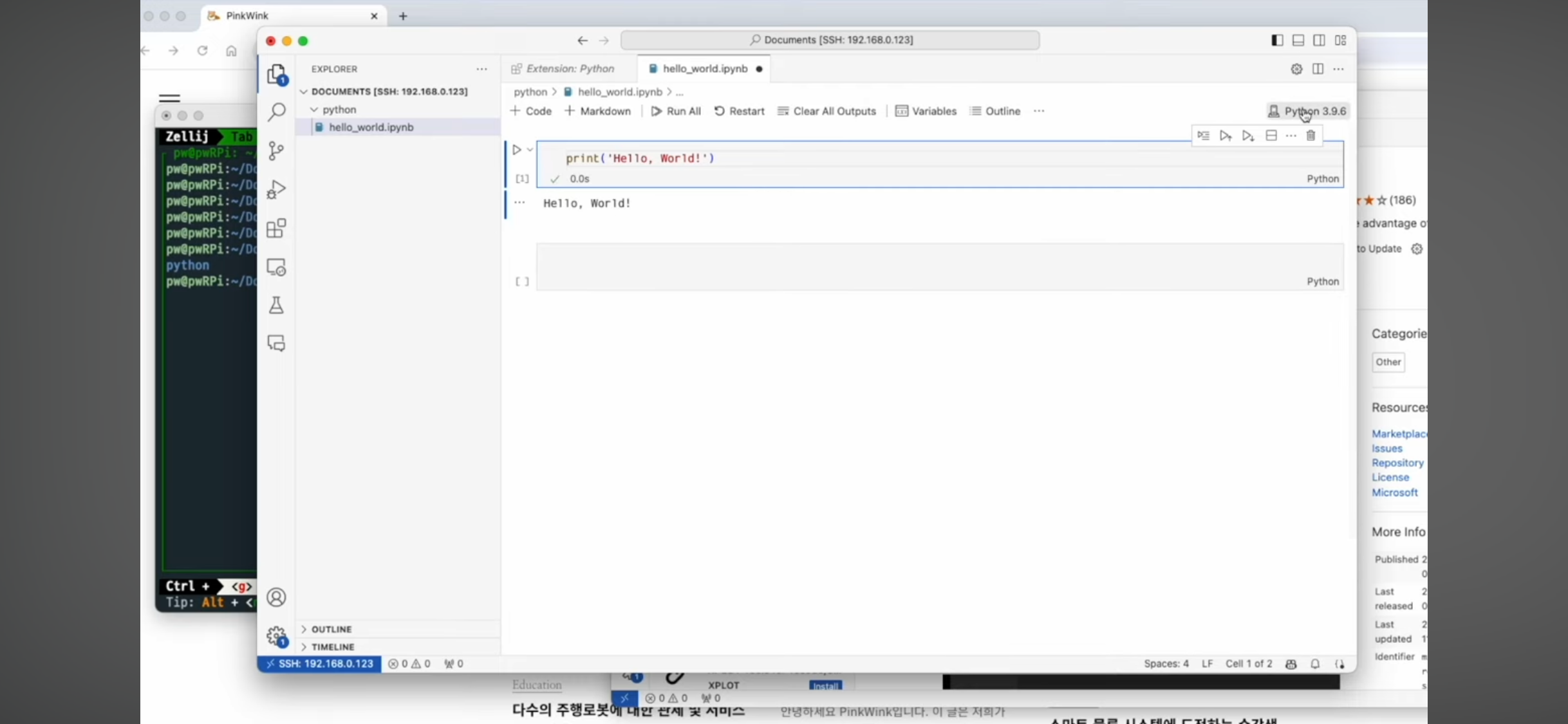Expand the OUTLINE section

point(331,629)
